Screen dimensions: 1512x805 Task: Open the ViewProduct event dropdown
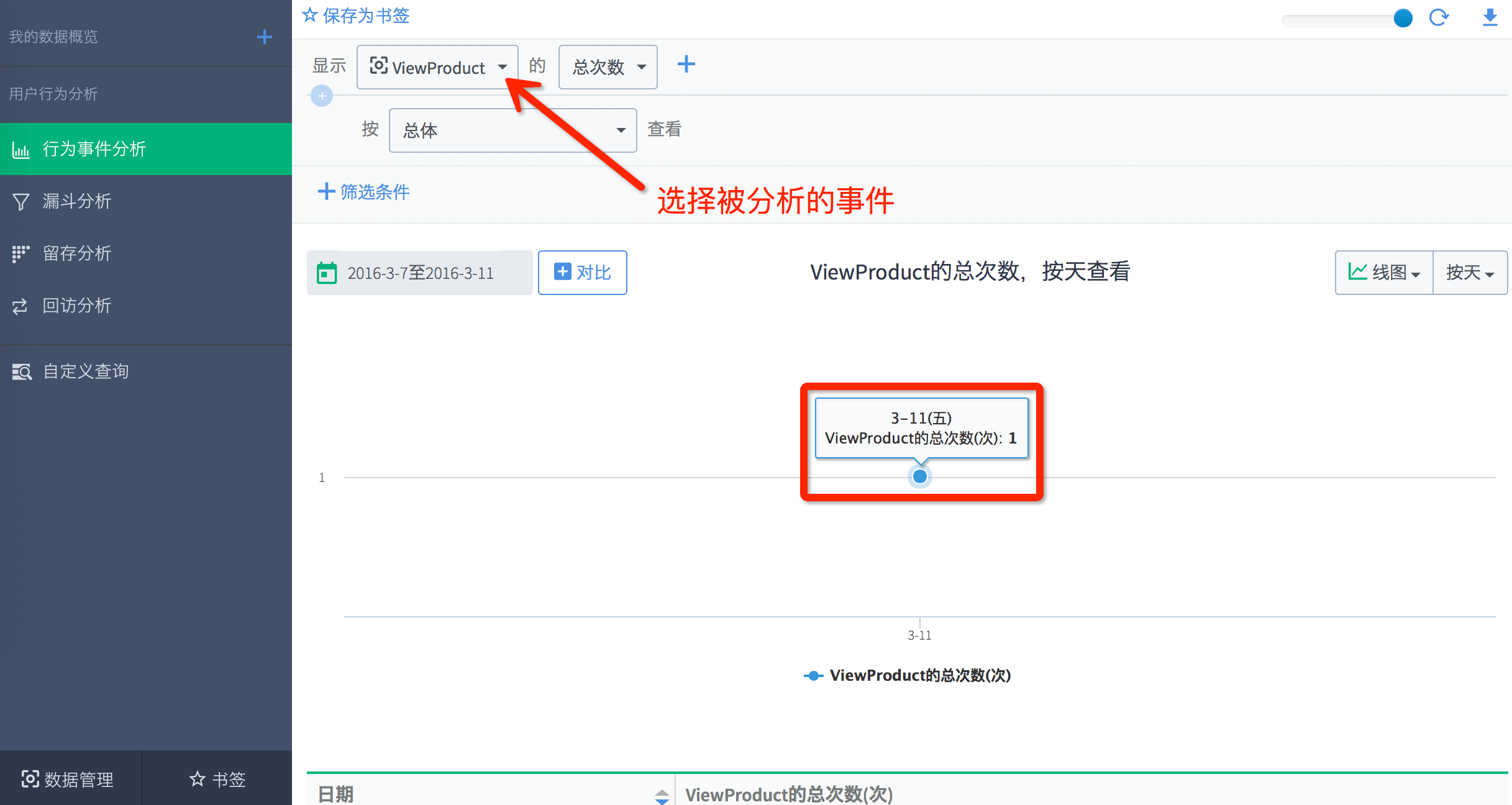(437, 67)
